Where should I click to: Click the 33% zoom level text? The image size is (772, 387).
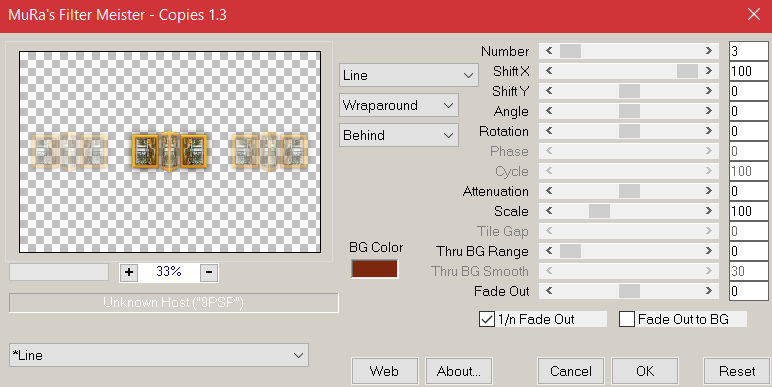pyautogui.click(x=169, y=271)
